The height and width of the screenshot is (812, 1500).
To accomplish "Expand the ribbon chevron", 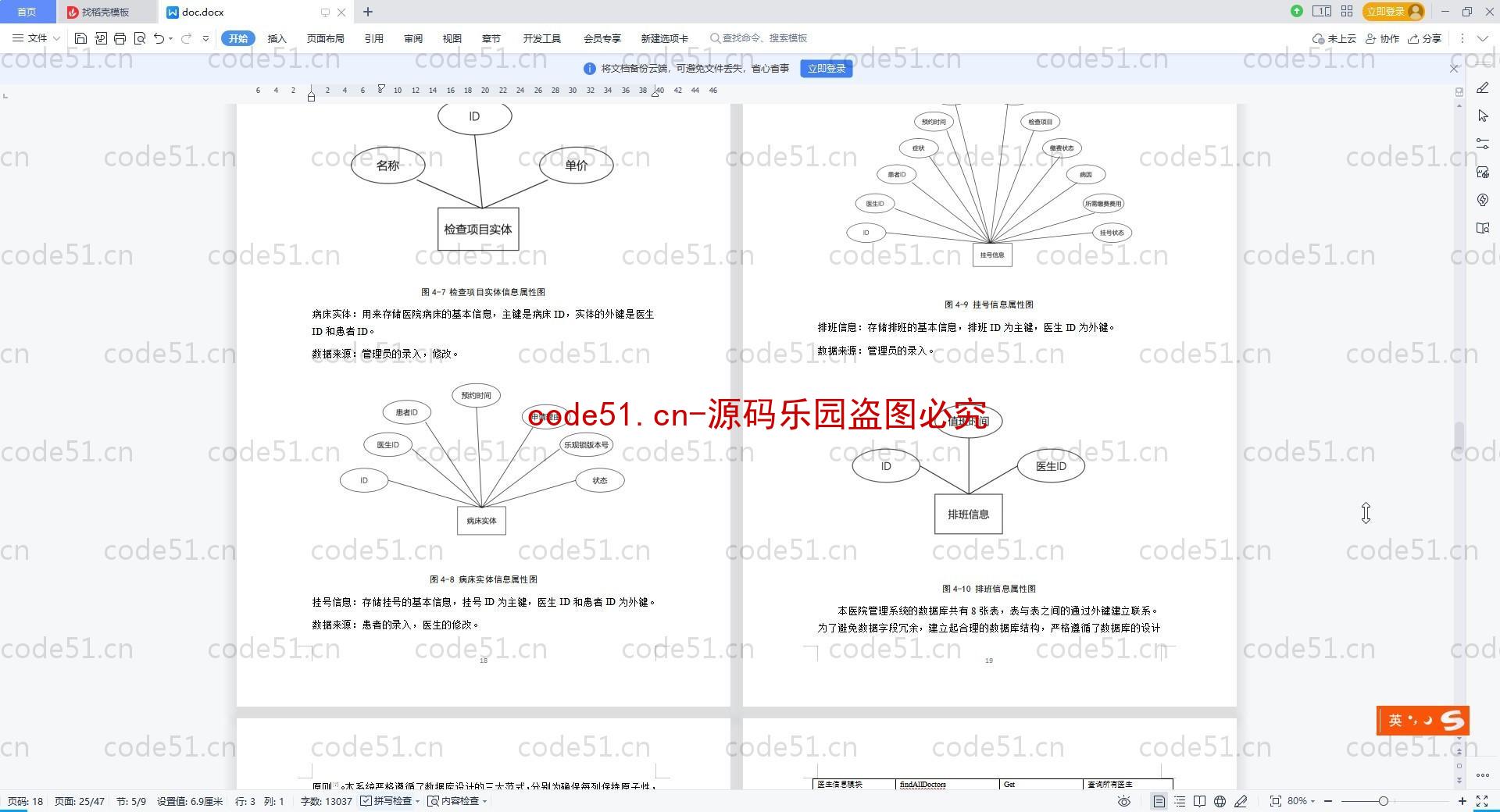I will pos(1483,38).
